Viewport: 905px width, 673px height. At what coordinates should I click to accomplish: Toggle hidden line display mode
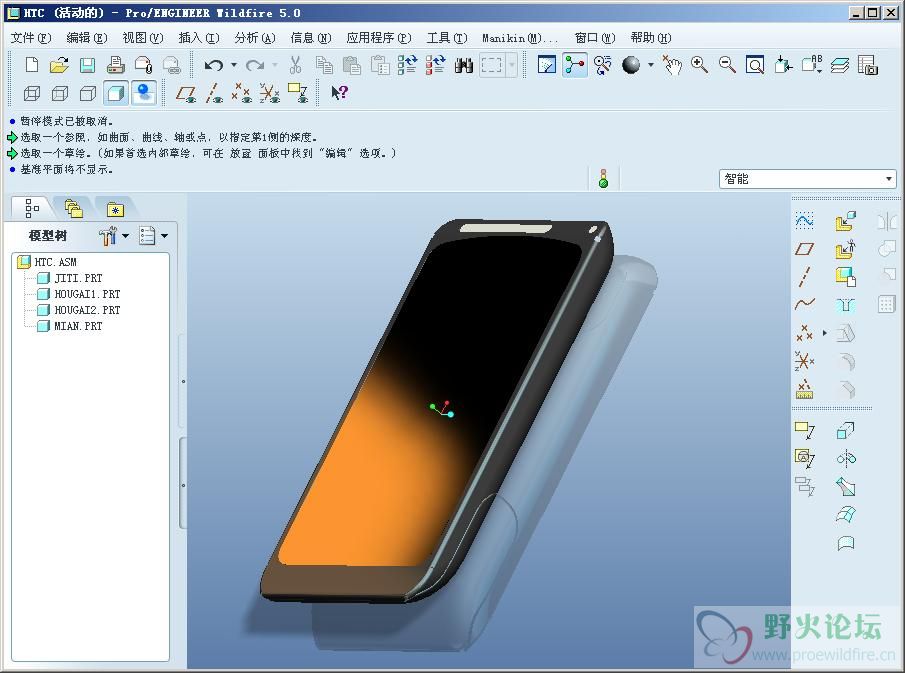pos(60,93)
